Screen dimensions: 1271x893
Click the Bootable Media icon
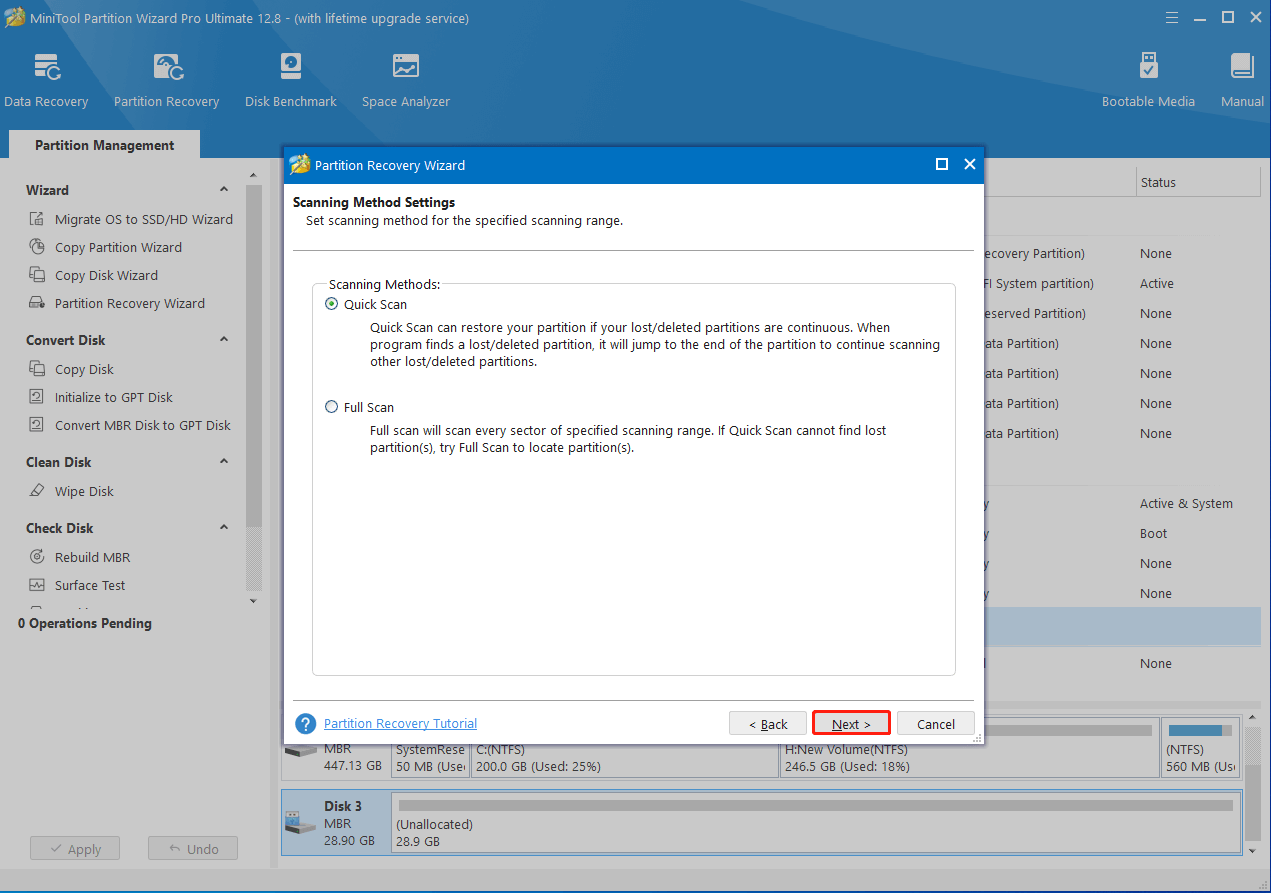point(1148,67)
